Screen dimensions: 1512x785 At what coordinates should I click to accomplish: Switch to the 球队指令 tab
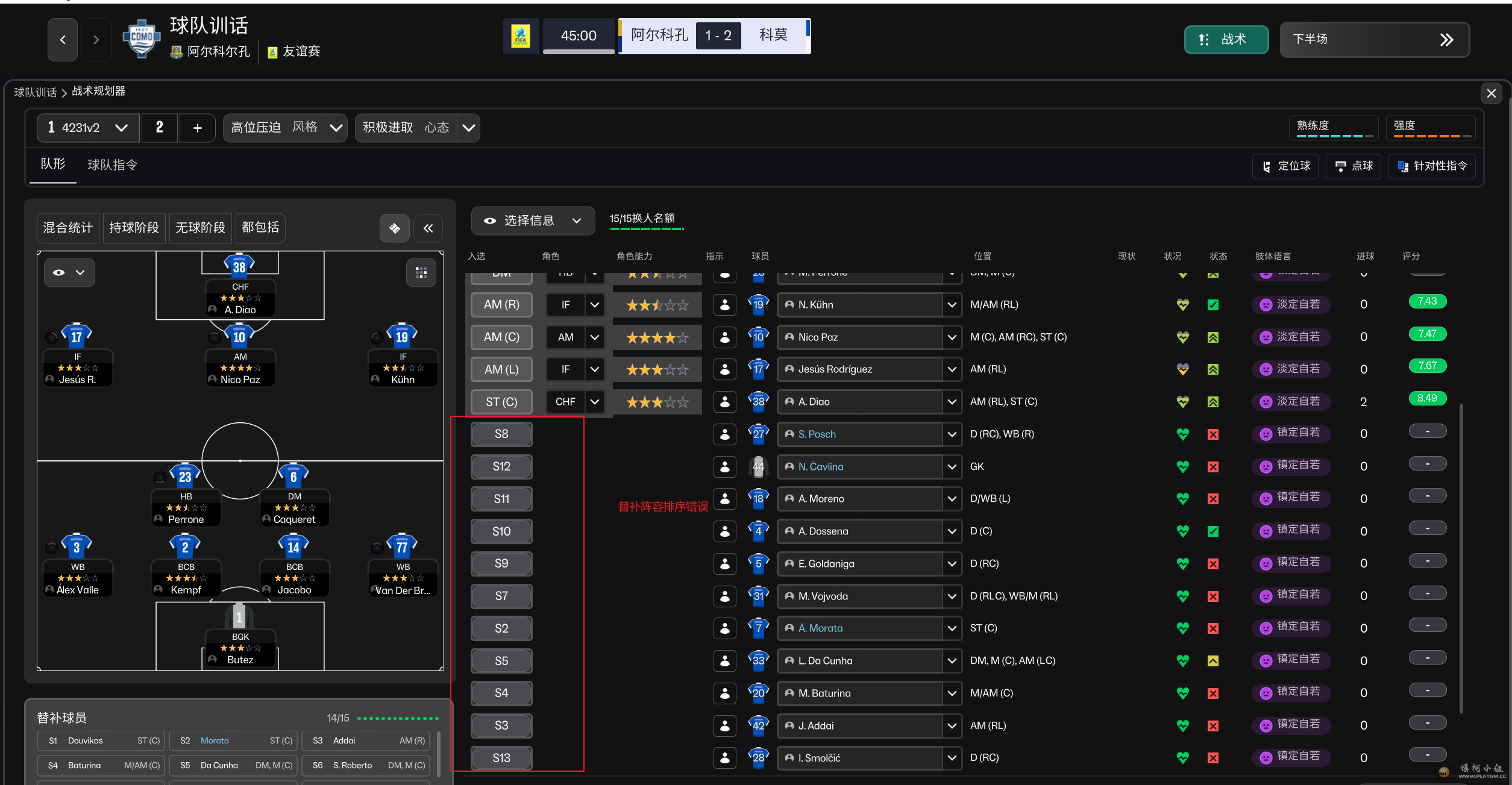click(113, 165)
